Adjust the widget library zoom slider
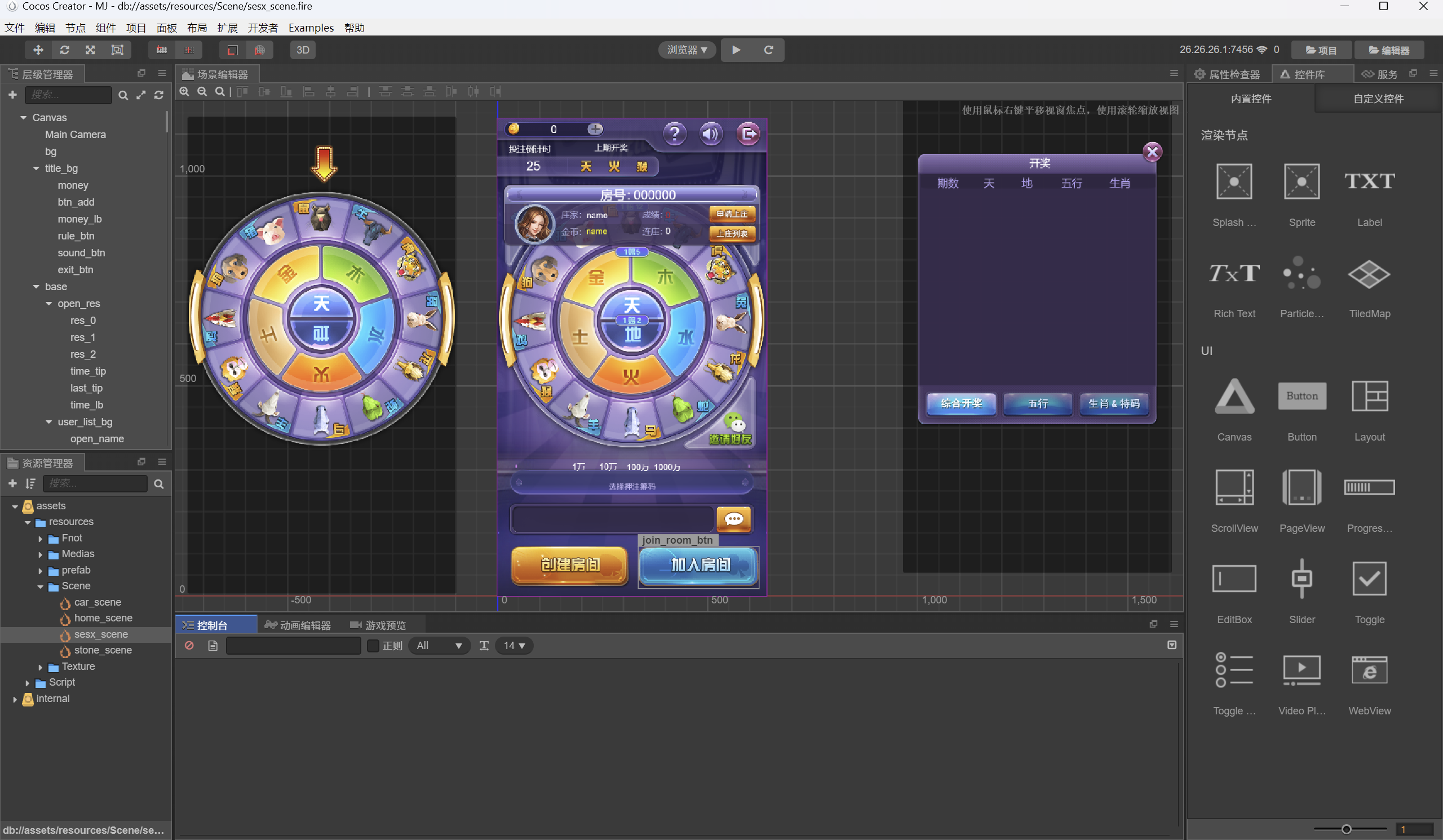1443x840 pixels. pos(1346,829)
